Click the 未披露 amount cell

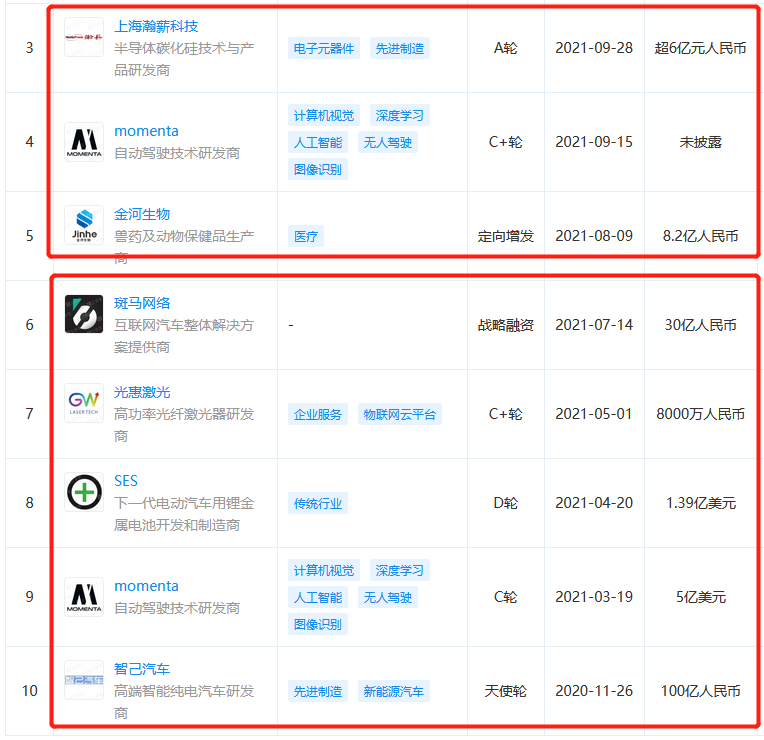(700, 142)
